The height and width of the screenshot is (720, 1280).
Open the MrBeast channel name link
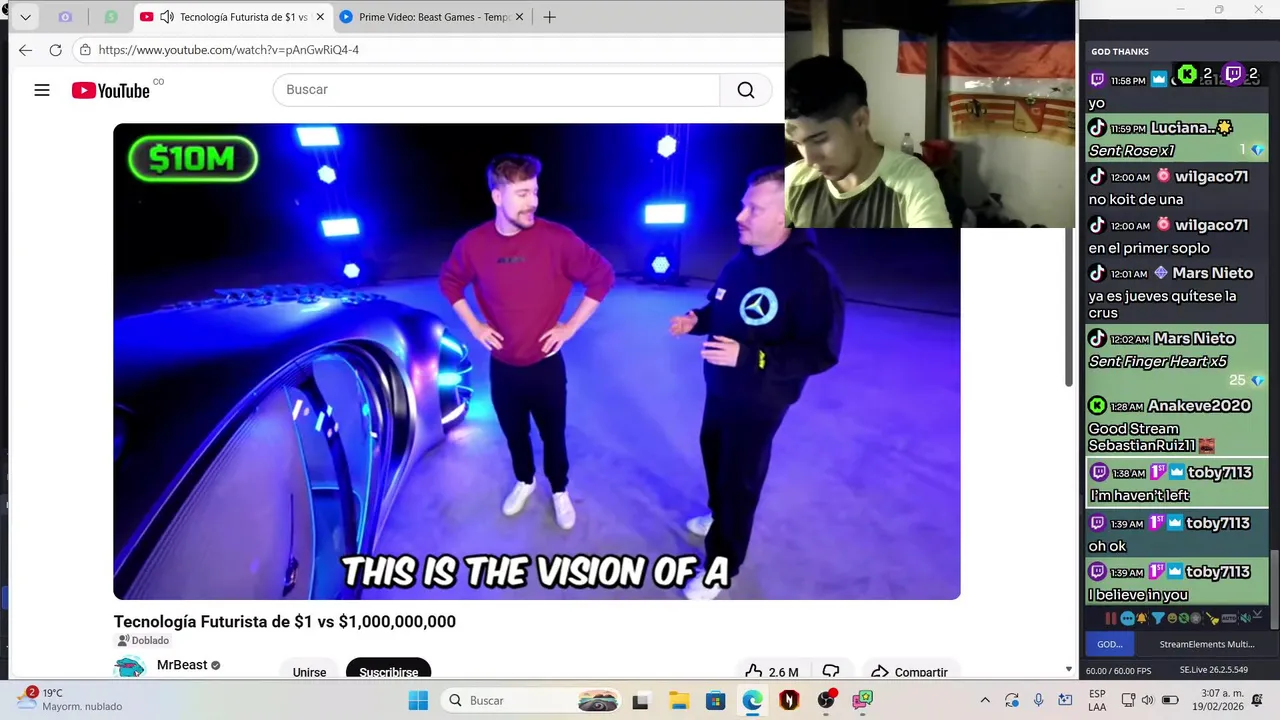click(182, 665)
